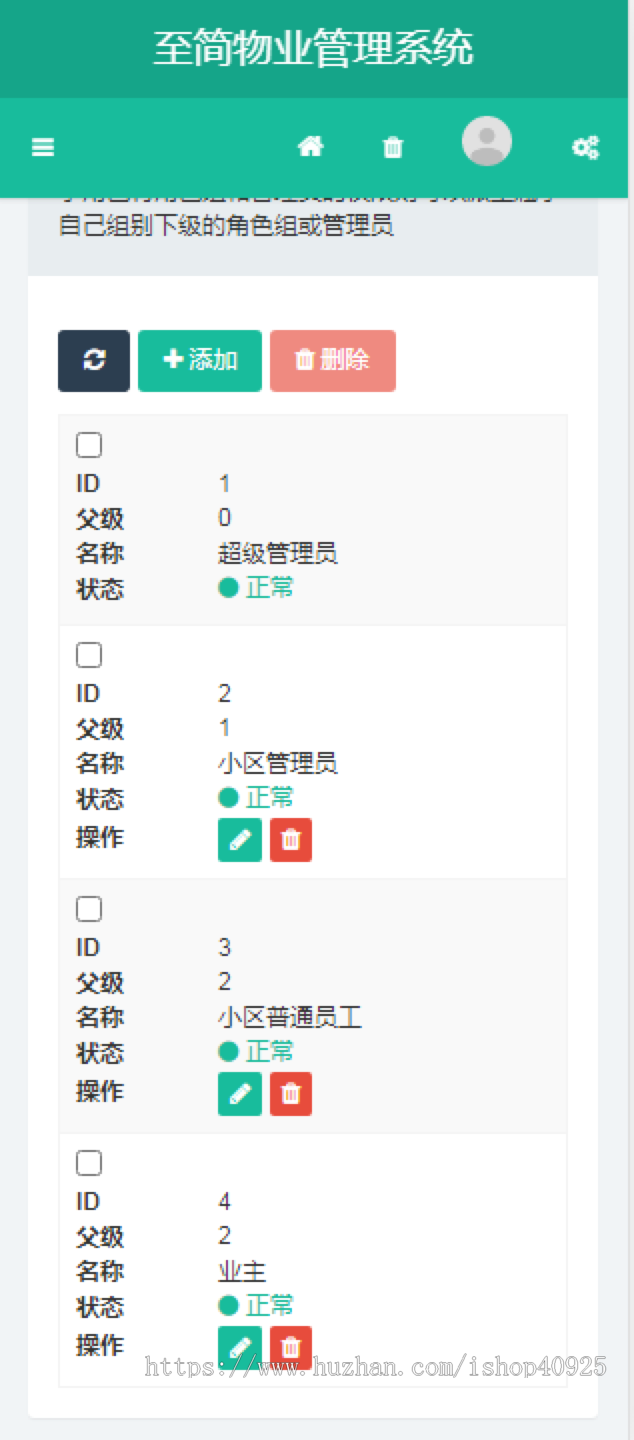The width and height of the screenshot is (634, 1440).
Task: Click the trash icon in top navbar
Action: pos(393,148)
